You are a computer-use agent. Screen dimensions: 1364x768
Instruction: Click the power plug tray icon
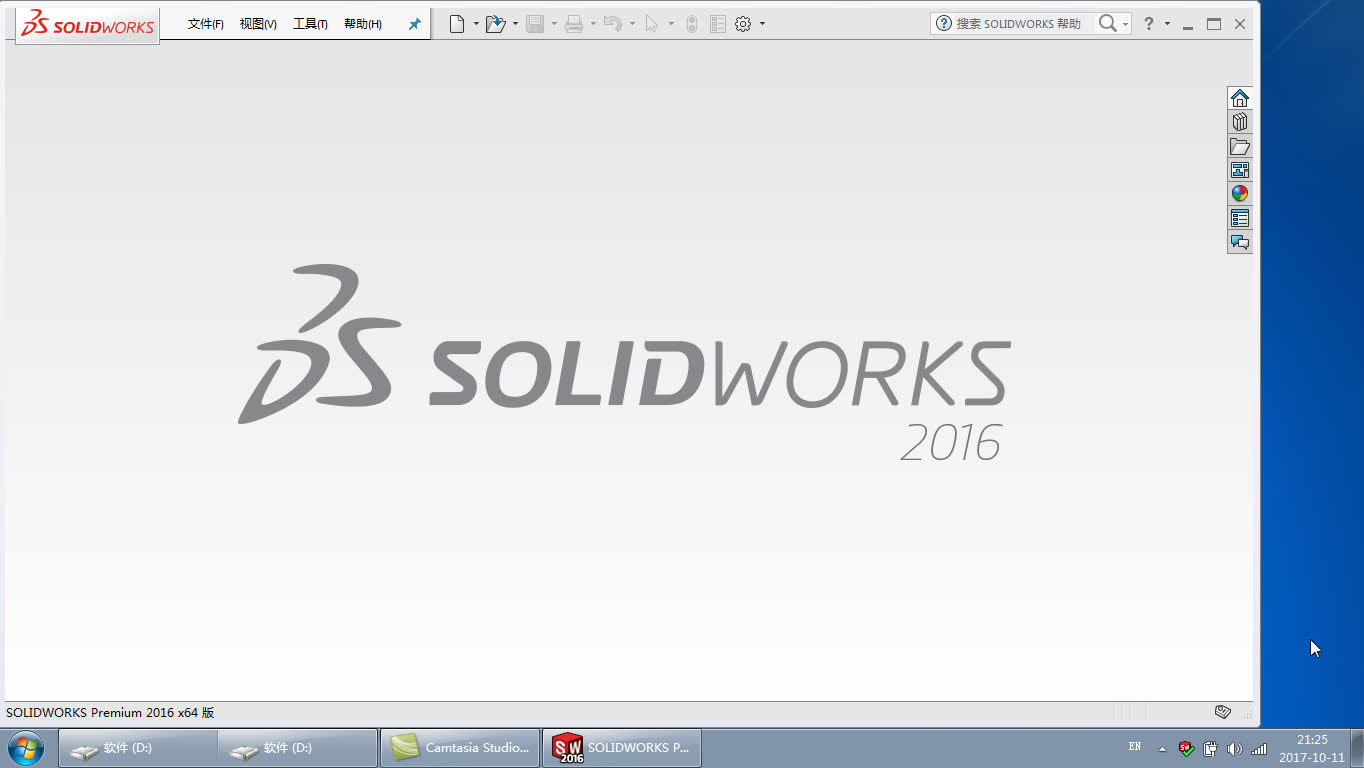1210,748
